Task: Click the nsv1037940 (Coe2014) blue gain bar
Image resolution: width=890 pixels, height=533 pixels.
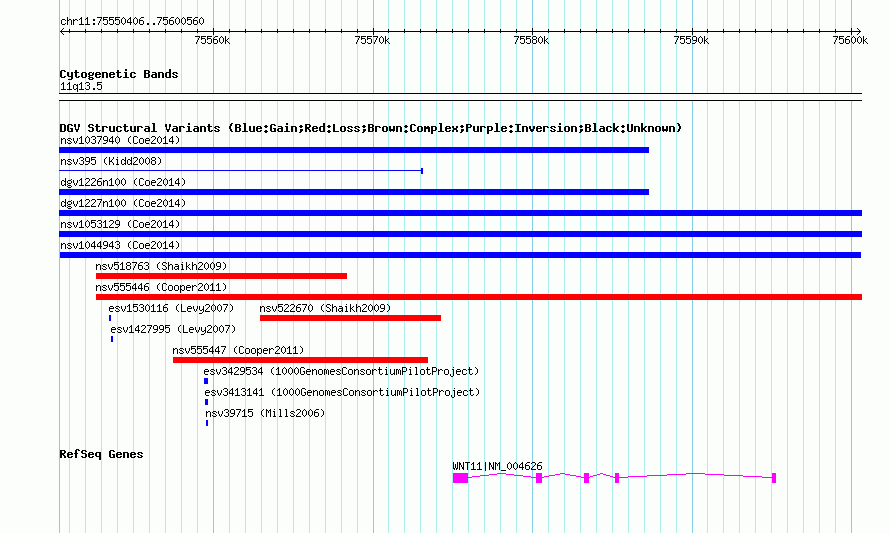Action: [354, 150]
